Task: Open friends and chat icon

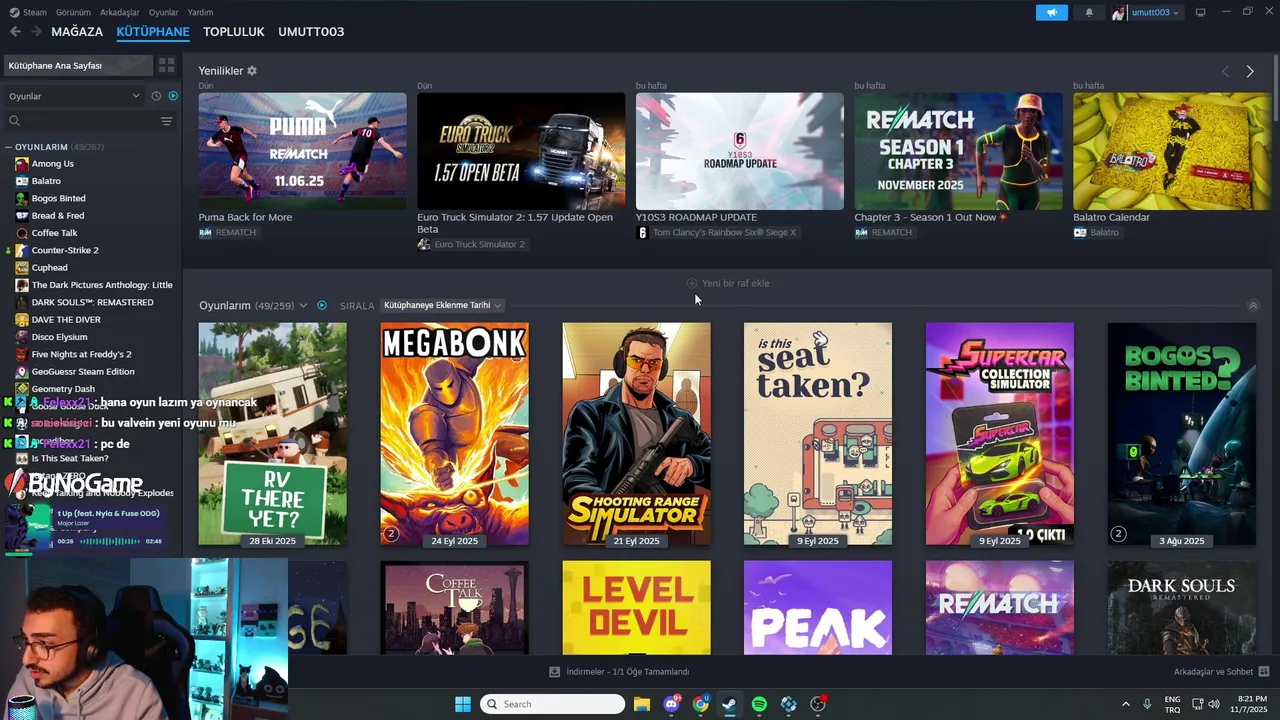Action: pyautogui.click(x=1264, y=672)
